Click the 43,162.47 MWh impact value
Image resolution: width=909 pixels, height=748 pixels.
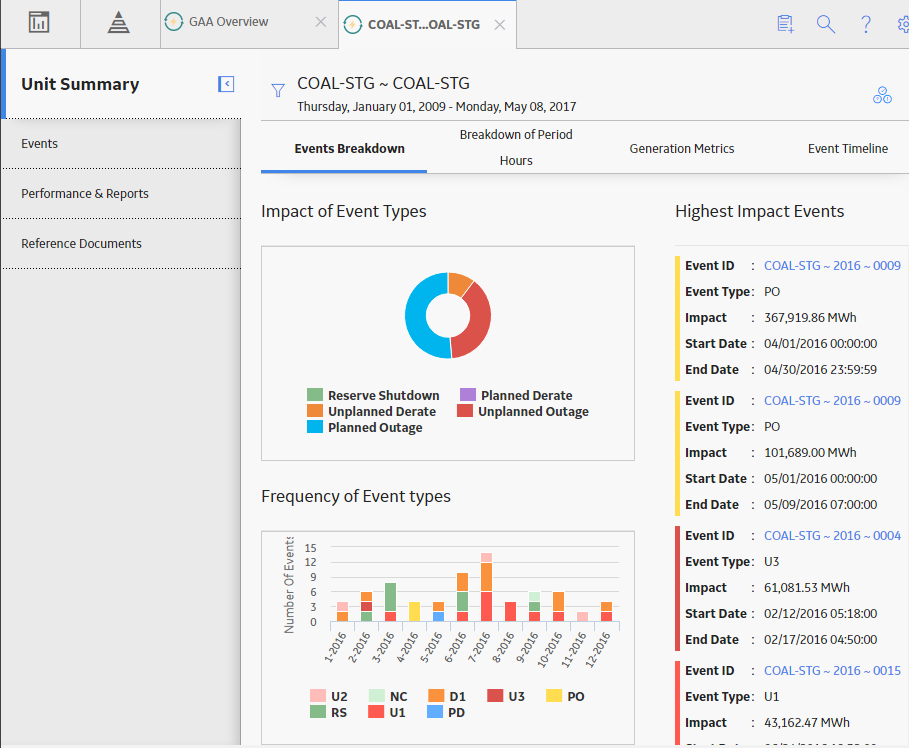pos(806,723)
